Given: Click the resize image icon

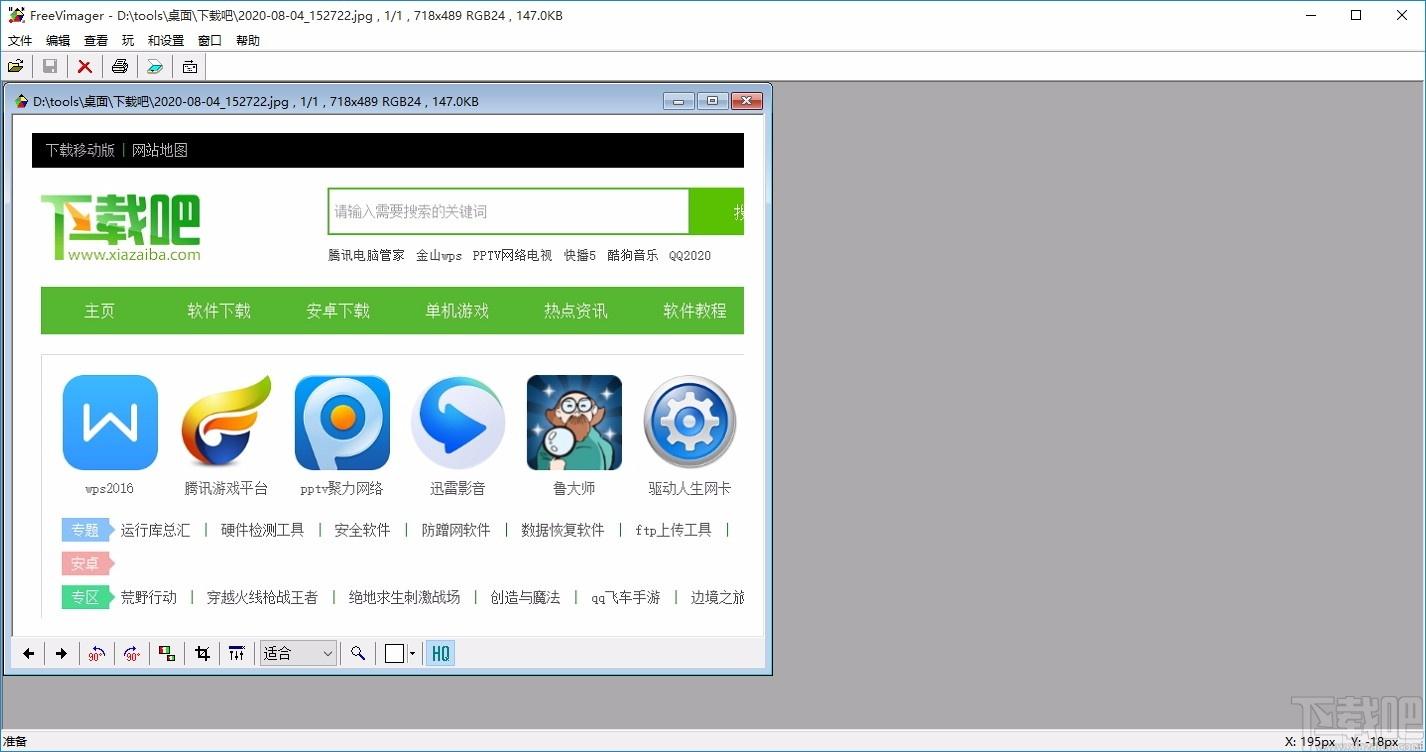Looking at the screenshot, I should point(167,654).
